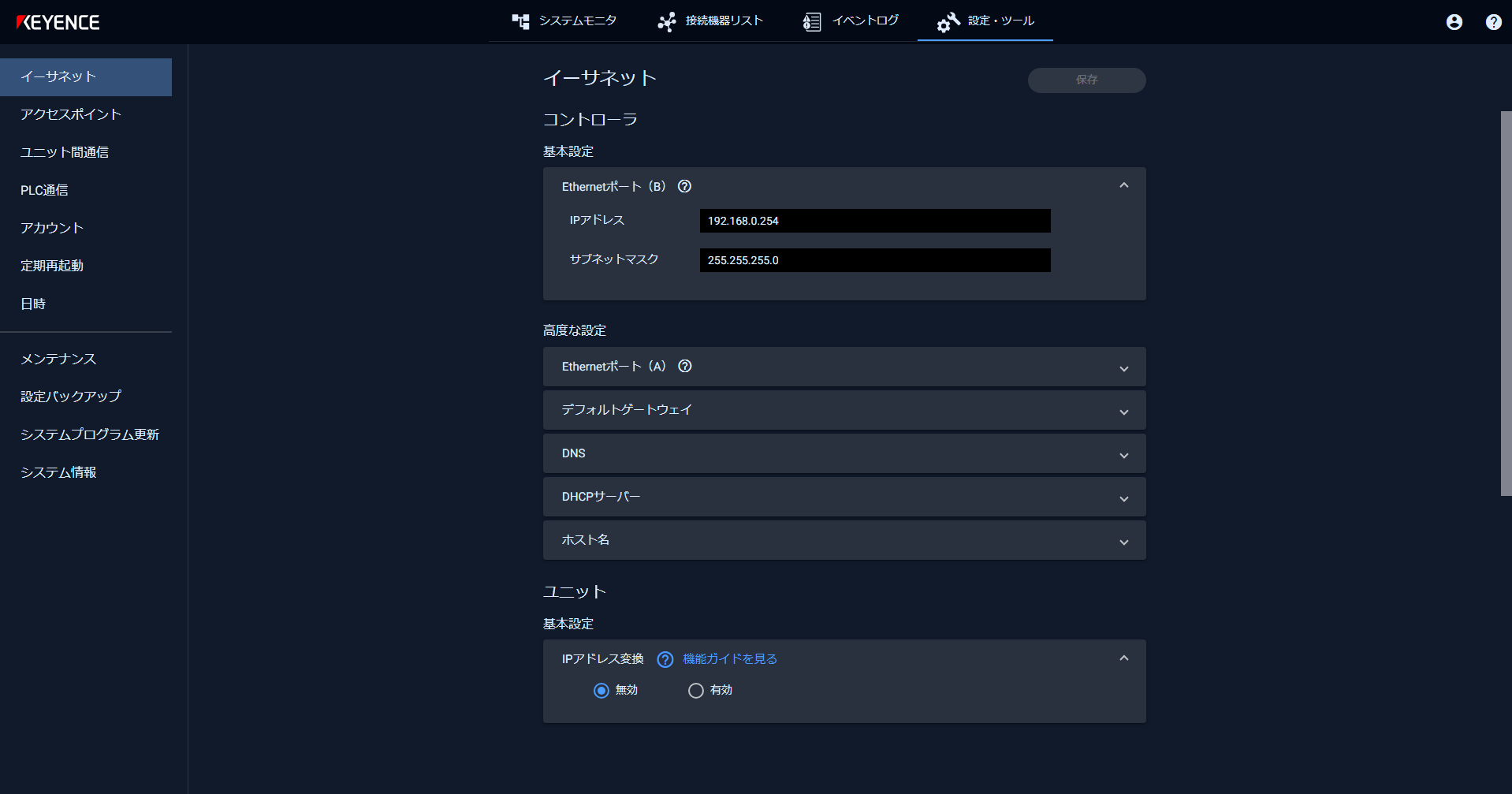
Task: Collapse the Ethernetポート（B）panel
Action: pyautogui.click(x=1124, y=185)
